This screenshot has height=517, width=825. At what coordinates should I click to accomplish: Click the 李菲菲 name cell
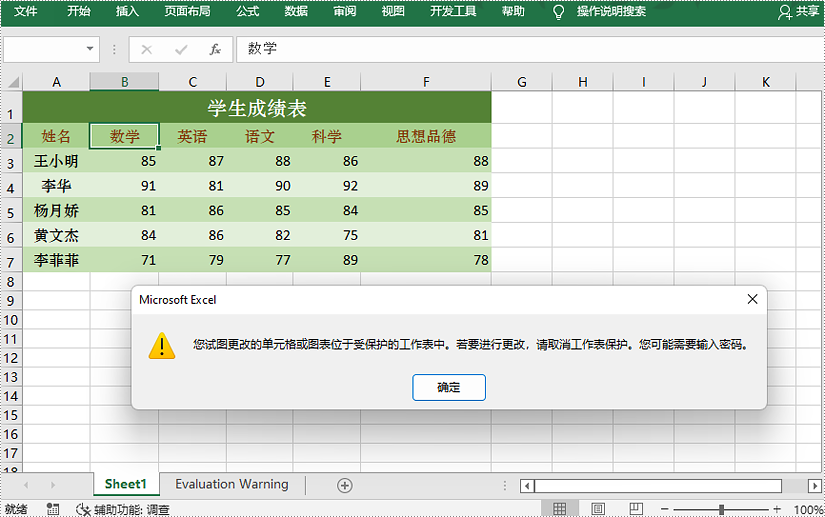56,260
